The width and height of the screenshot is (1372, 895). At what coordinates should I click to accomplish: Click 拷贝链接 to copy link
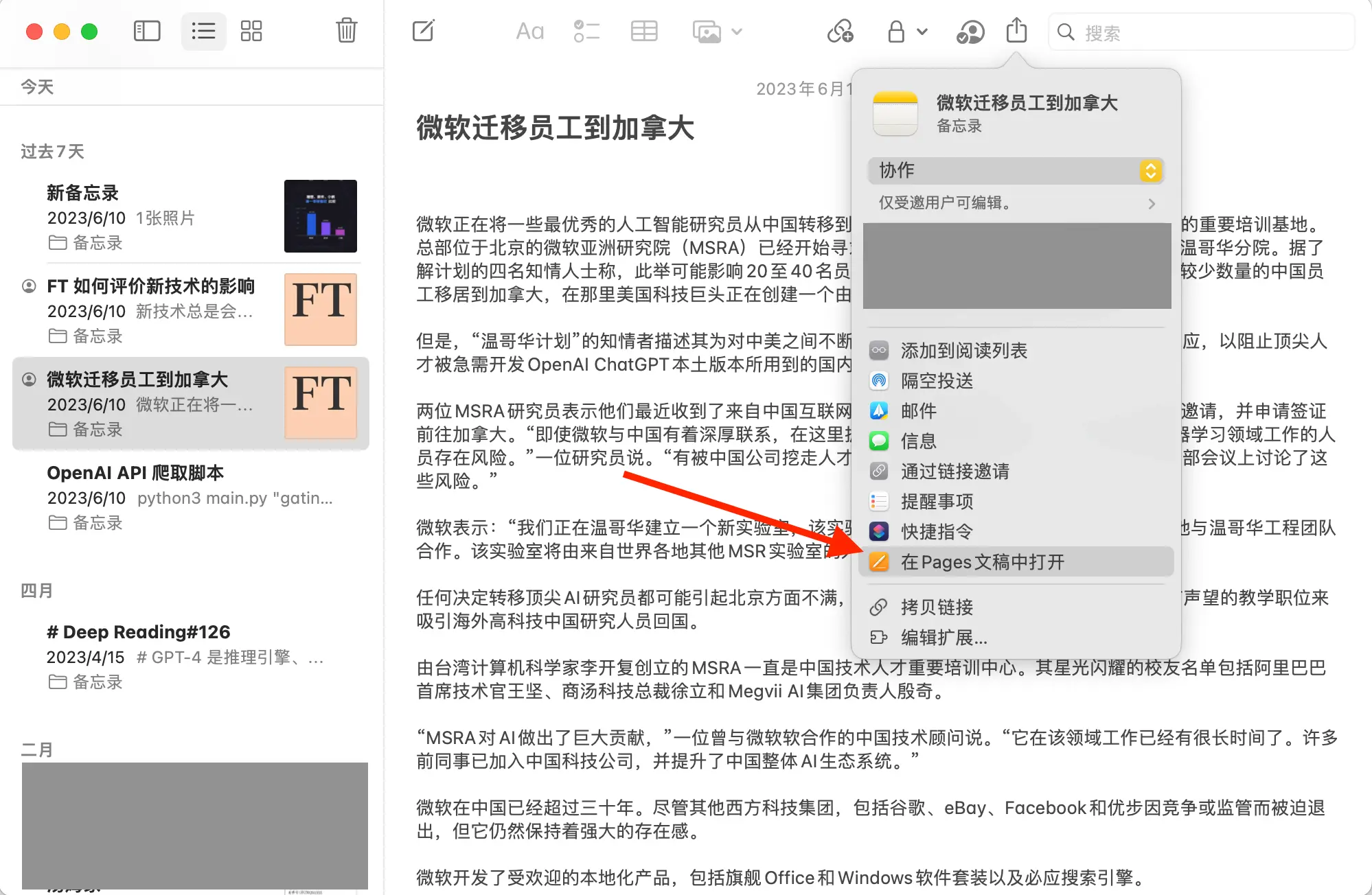click(x=1016, y=607)
